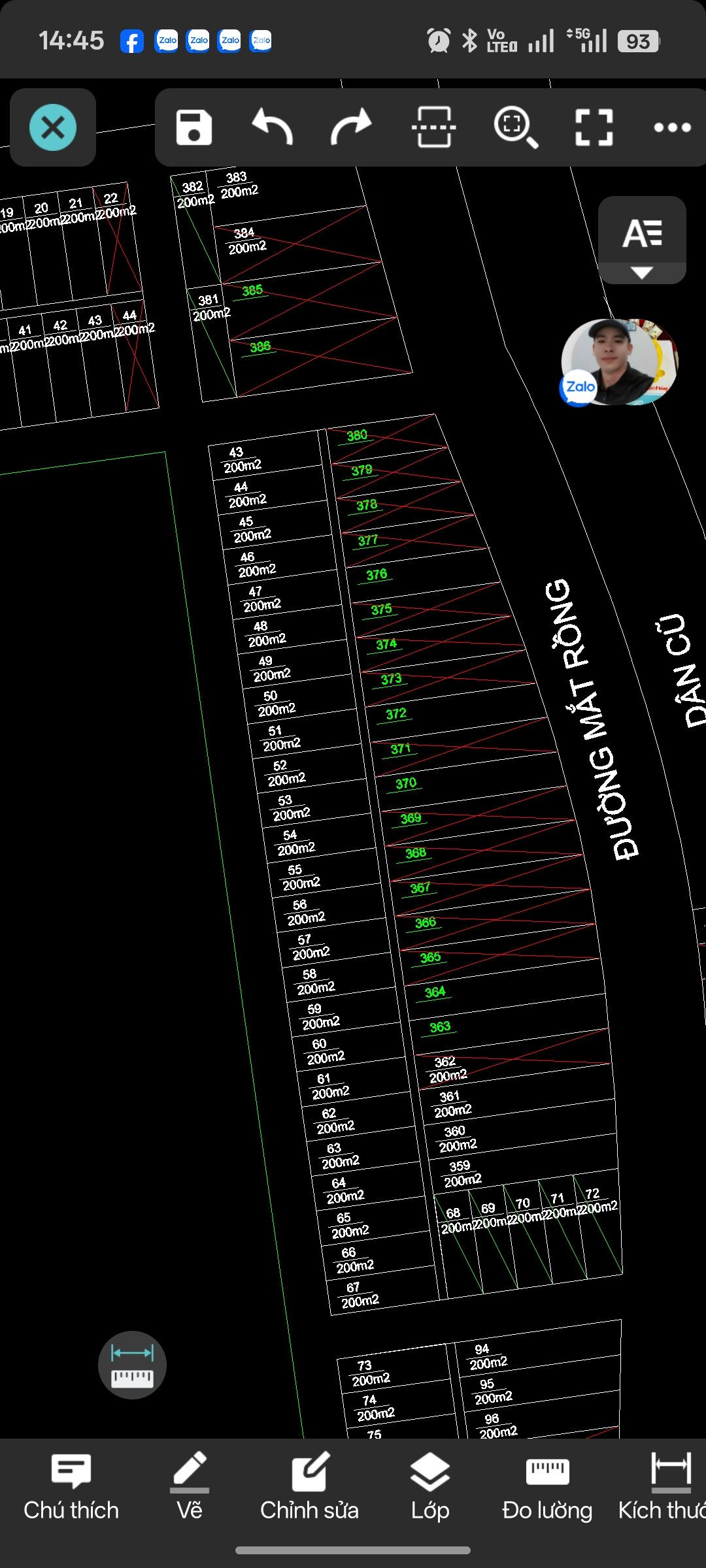The width and height of the screenshot is (706, 1568).
Task: Open the three-dot more options menu
Action: point(673,127)
